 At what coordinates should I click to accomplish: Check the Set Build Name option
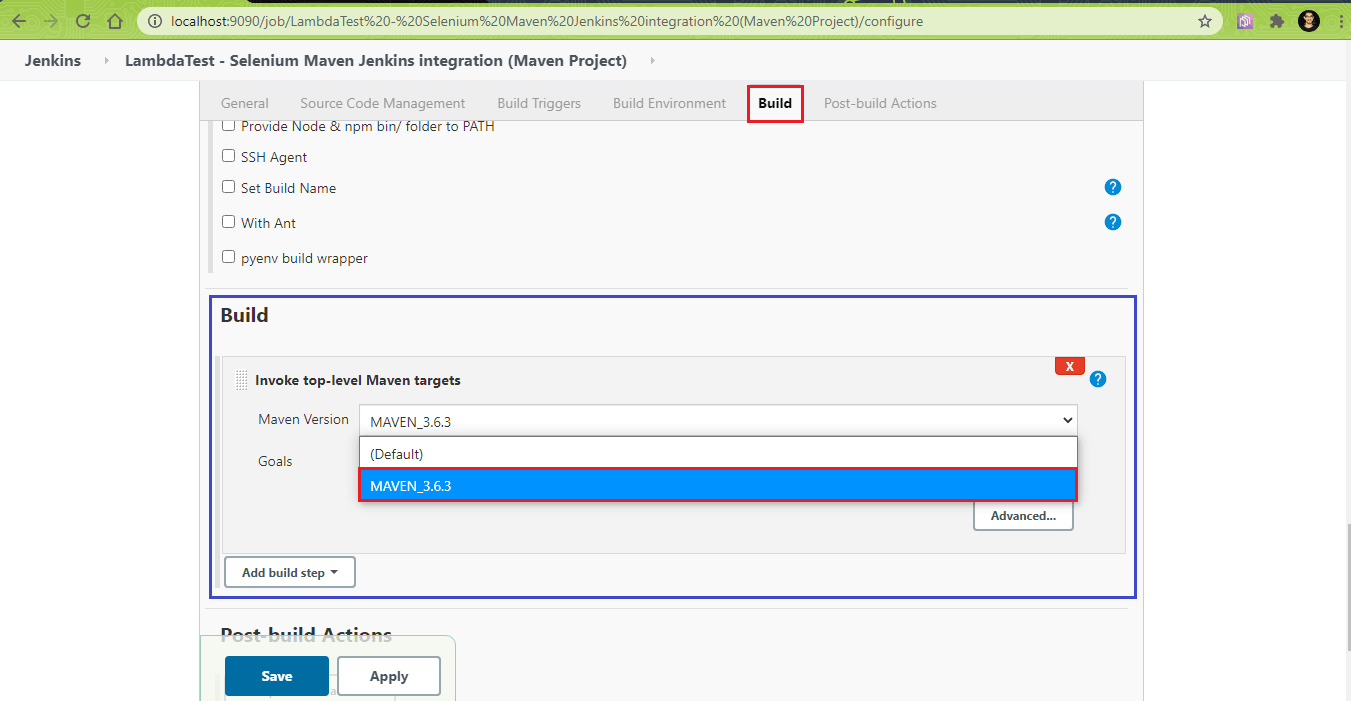[229, 187]
